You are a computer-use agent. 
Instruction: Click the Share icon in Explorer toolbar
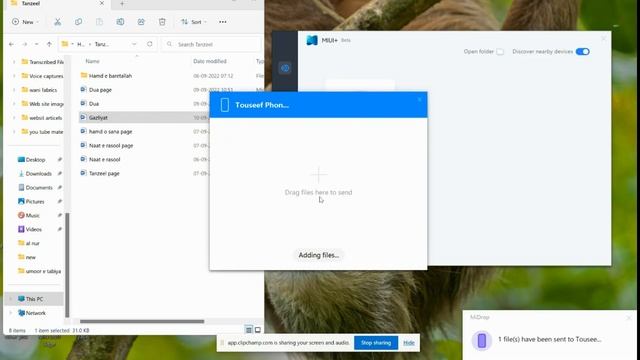click(141, 22)
